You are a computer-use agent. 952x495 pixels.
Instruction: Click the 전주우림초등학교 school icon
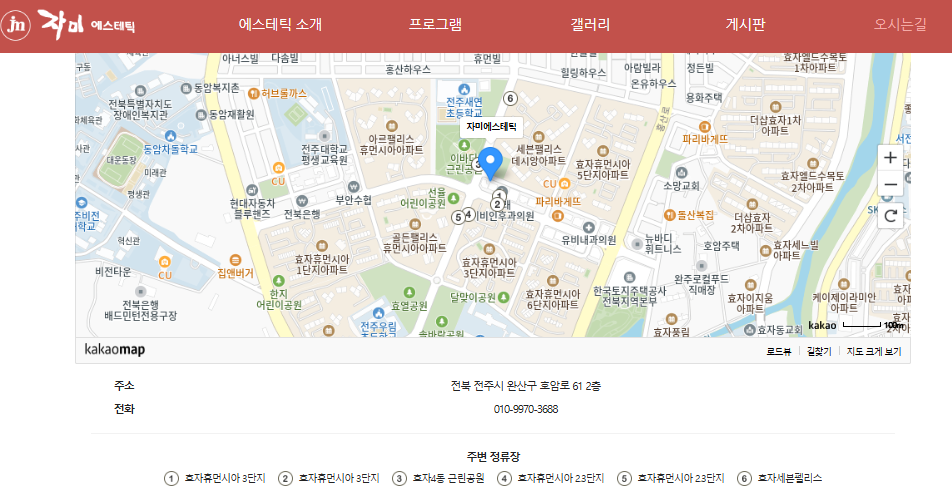tap(379, 313)
